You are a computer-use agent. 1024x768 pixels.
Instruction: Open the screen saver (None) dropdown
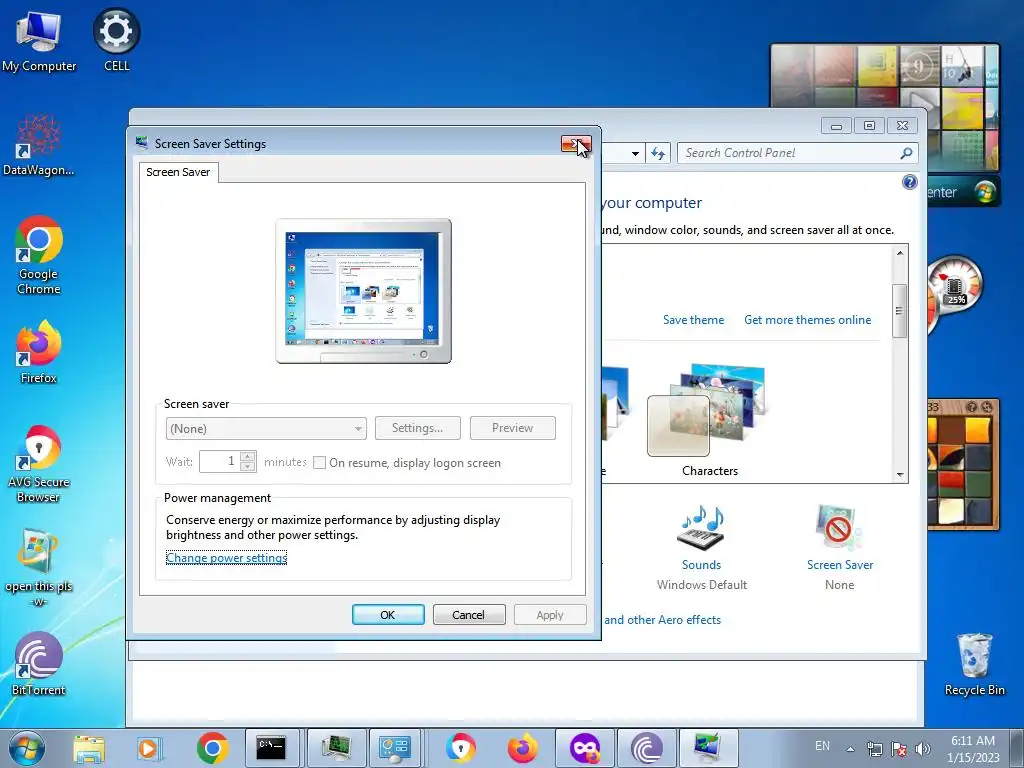click(266, 428)
